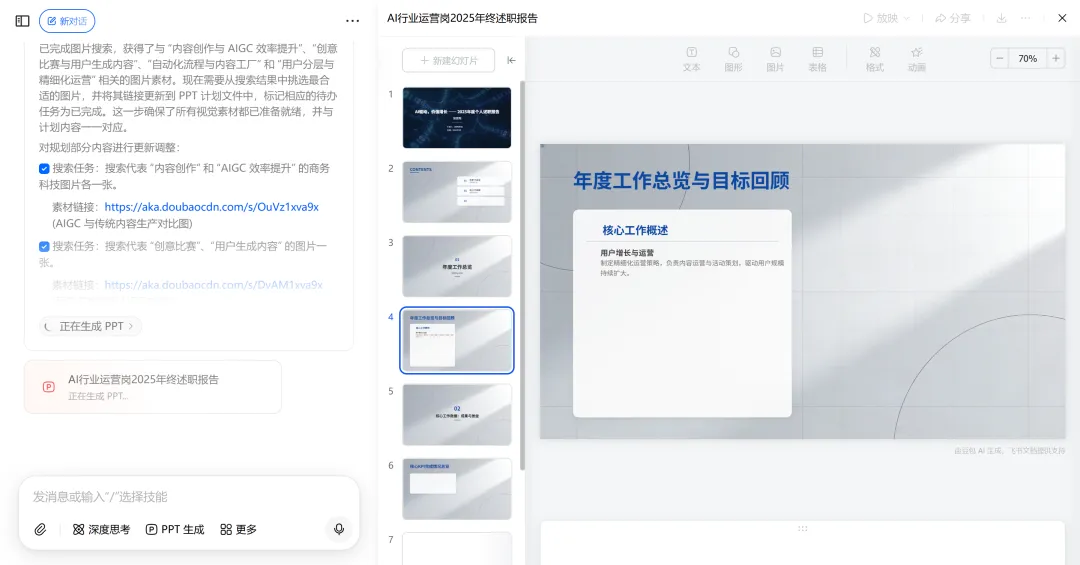
Task: Download the presentation file
Action: 1001,19
